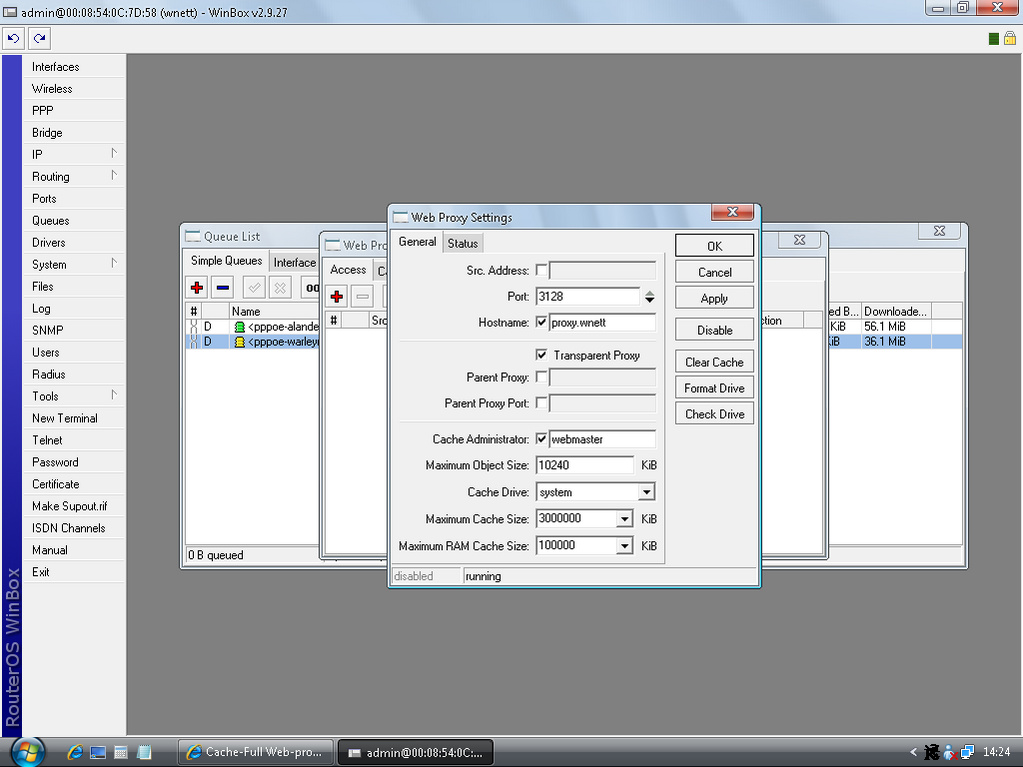Launch Internet Explorer from quick launch
Image resolution: width=1023 pixels, height=767 pixels.
tap(75, 752)
